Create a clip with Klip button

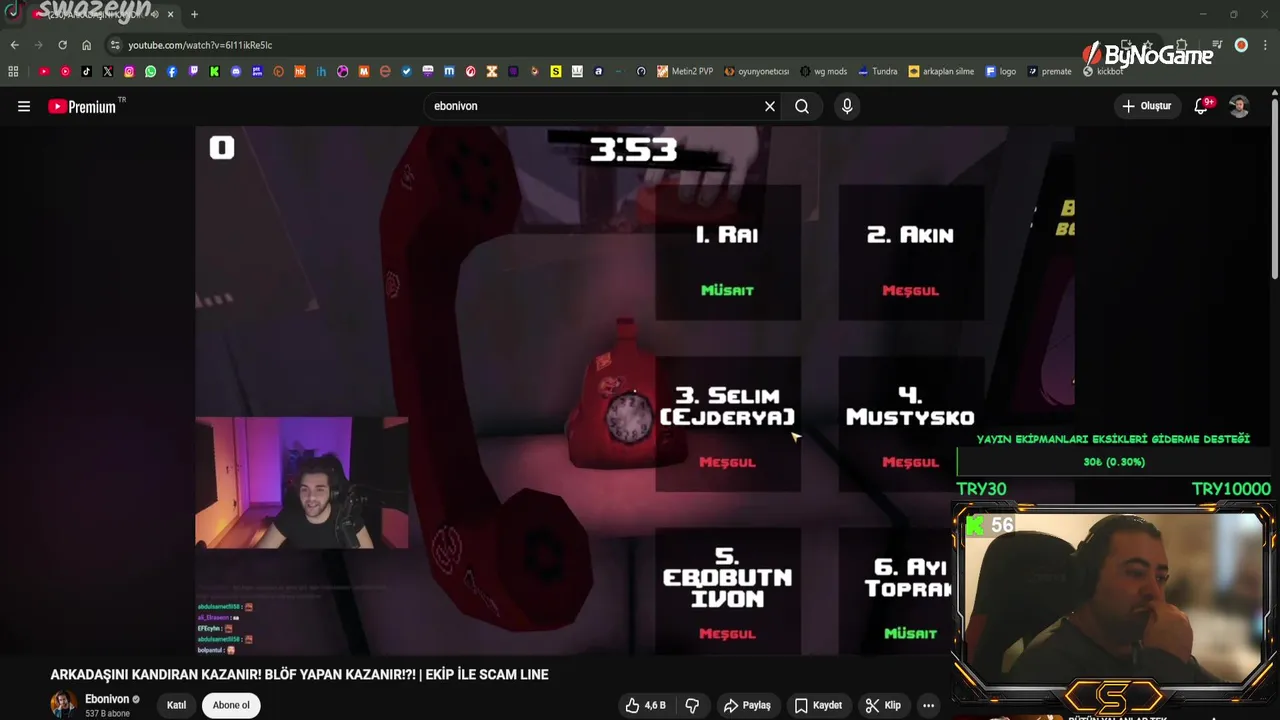pos(883,705)
